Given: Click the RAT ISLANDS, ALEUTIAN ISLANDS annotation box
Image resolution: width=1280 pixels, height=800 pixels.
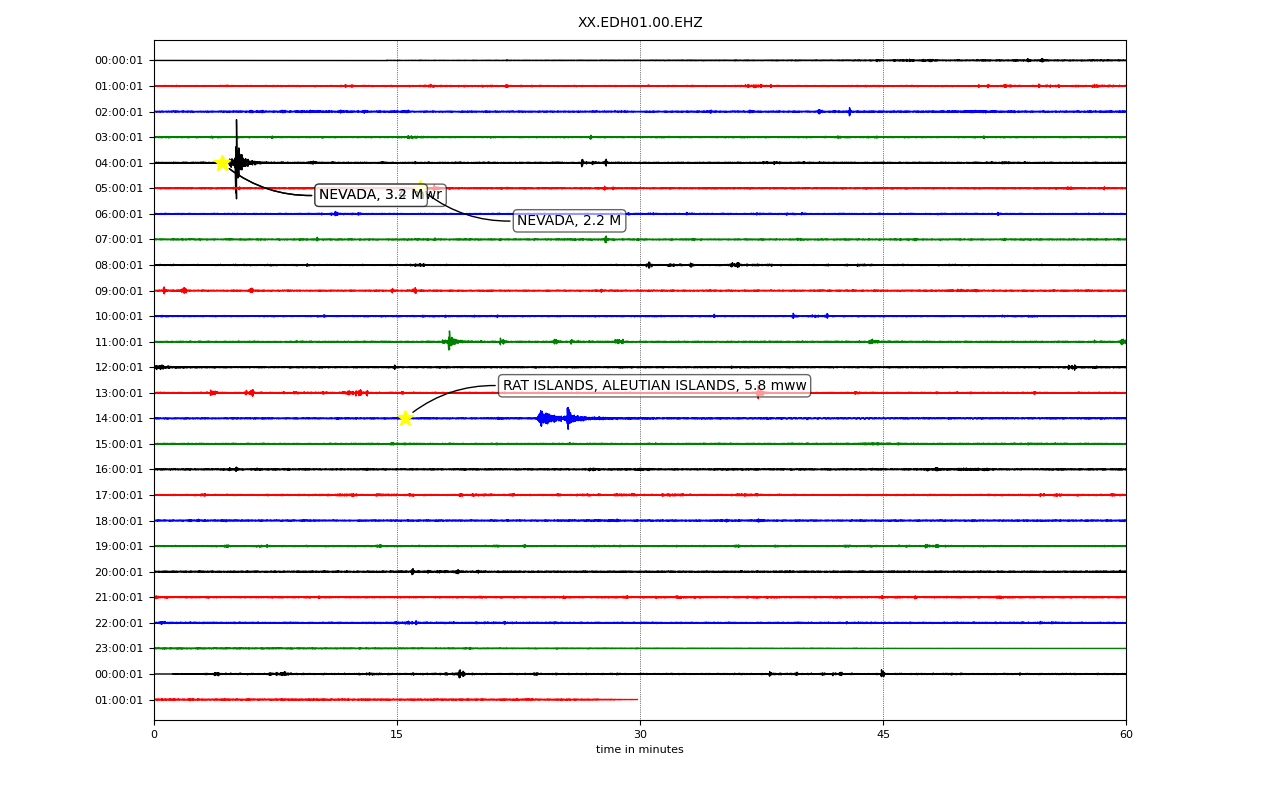Looking at the screenshot, I should pos(654,386).
